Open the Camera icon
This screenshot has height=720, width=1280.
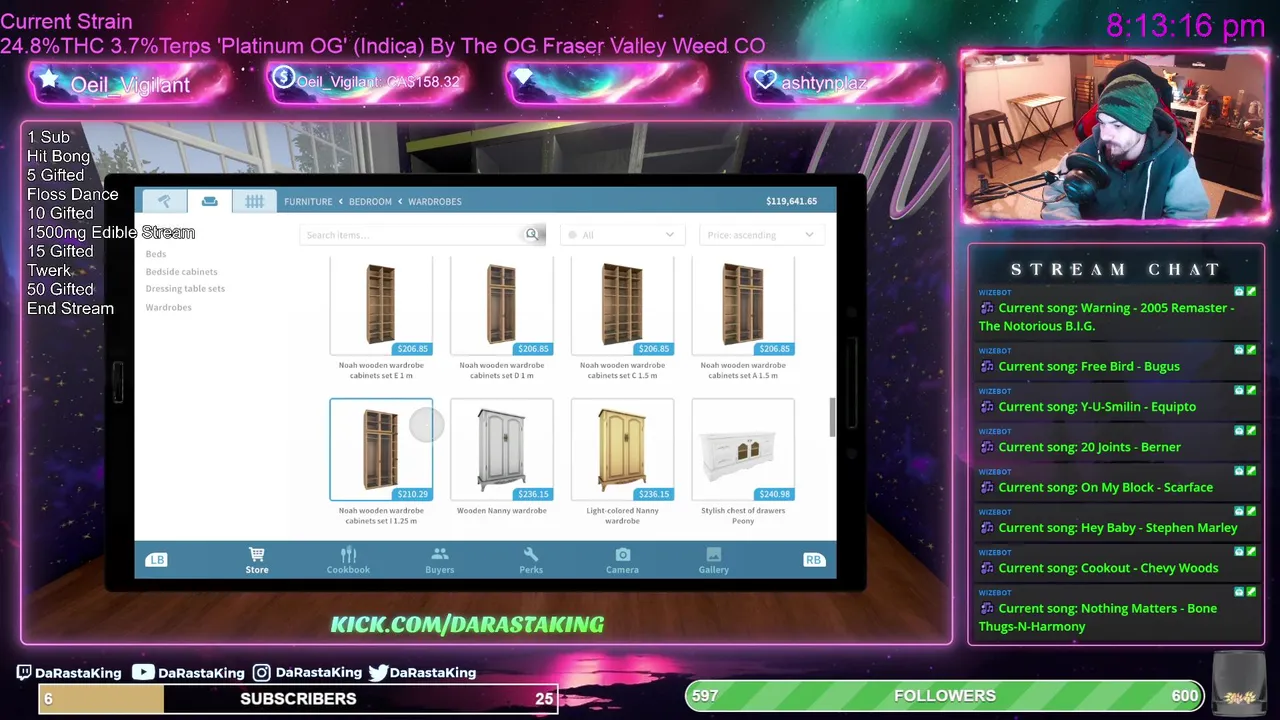[x=622, y=560]
